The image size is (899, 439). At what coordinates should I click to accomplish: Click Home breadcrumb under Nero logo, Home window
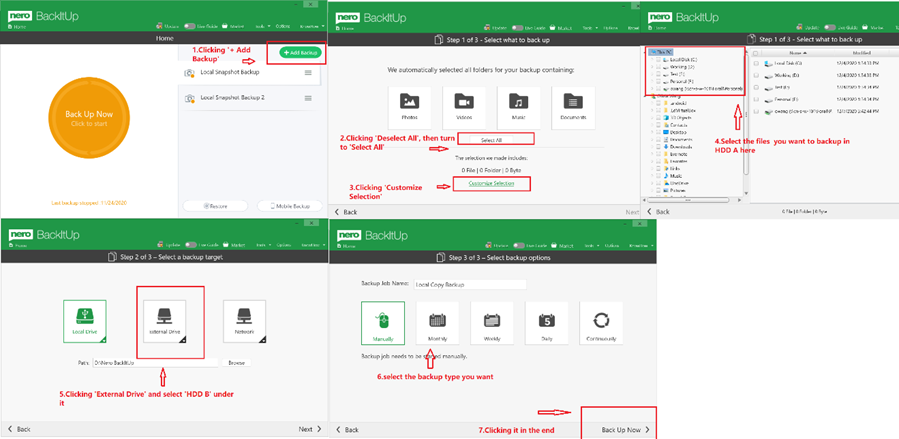(x=17, y=27)
